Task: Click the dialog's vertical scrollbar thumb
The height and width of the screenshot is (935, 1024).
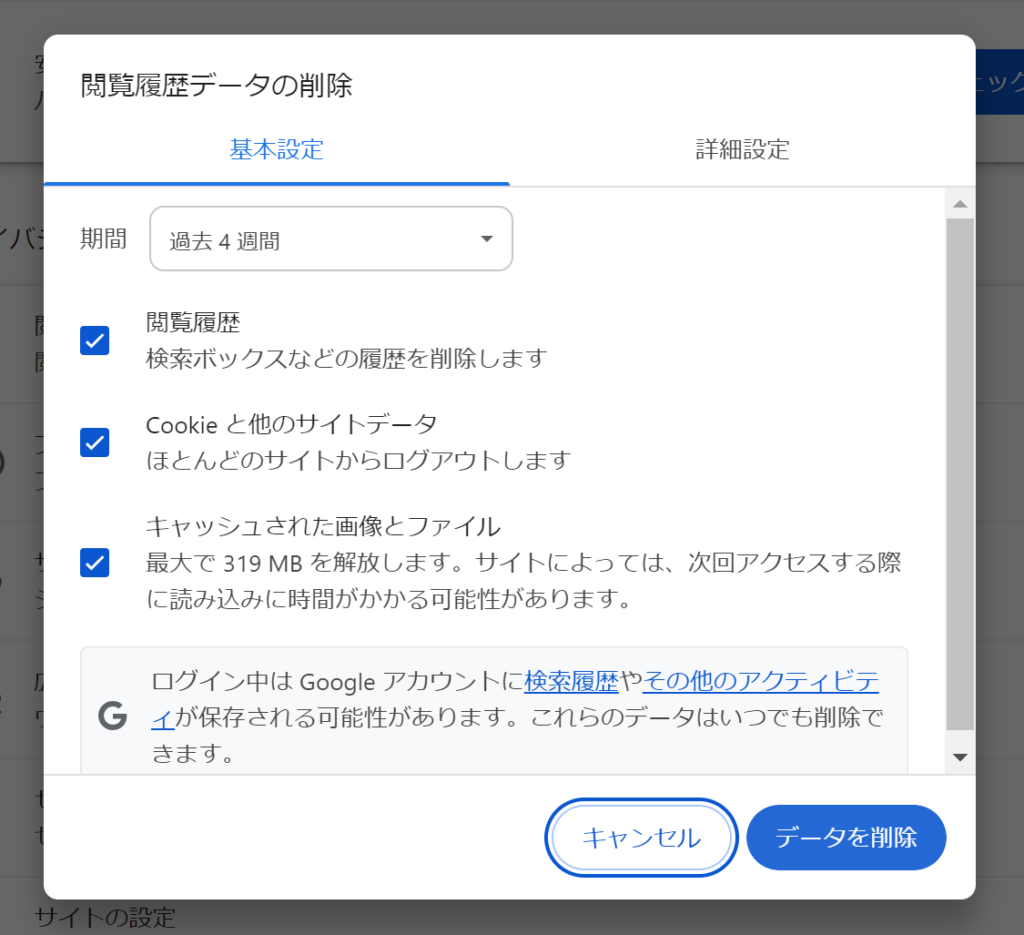Action: point(960,475)
